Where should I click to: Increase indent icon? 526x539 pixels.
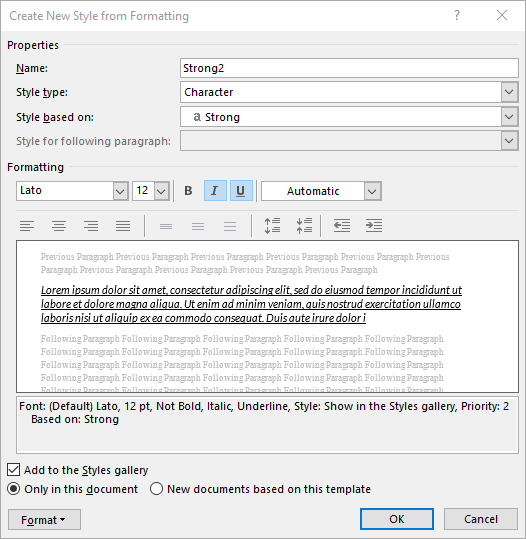(374, 226)
